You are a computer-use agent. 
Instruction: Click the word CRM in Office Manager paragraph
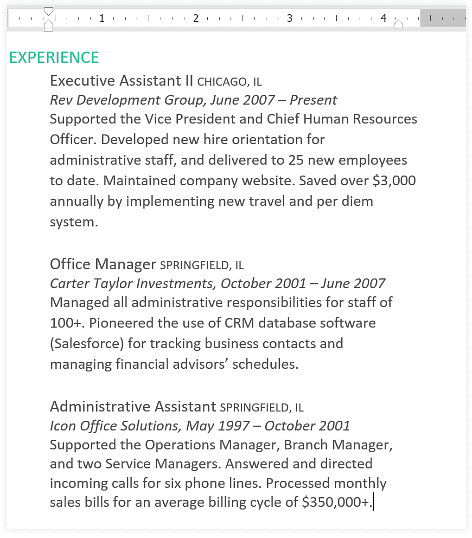click(239, 323)
